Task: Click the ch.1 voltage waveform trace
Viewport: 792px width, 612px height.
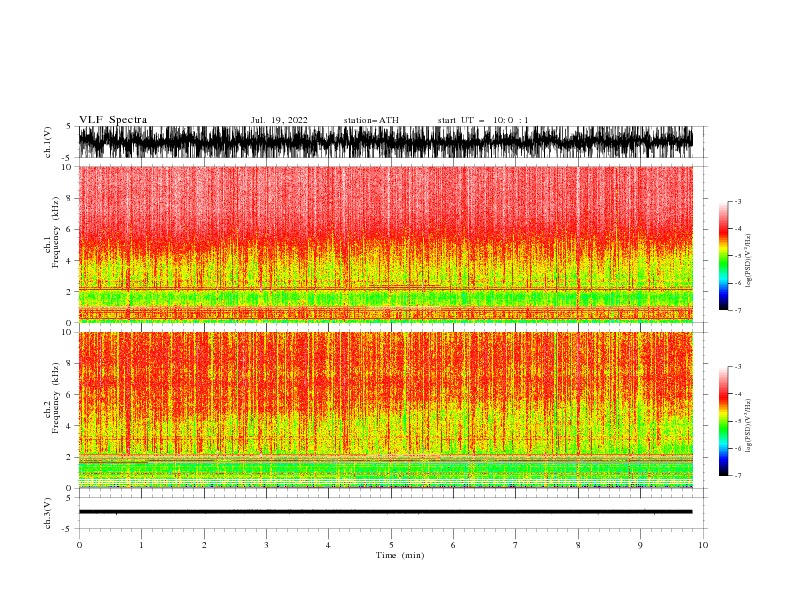Action: pyautogui.click(x=385, y=142)
